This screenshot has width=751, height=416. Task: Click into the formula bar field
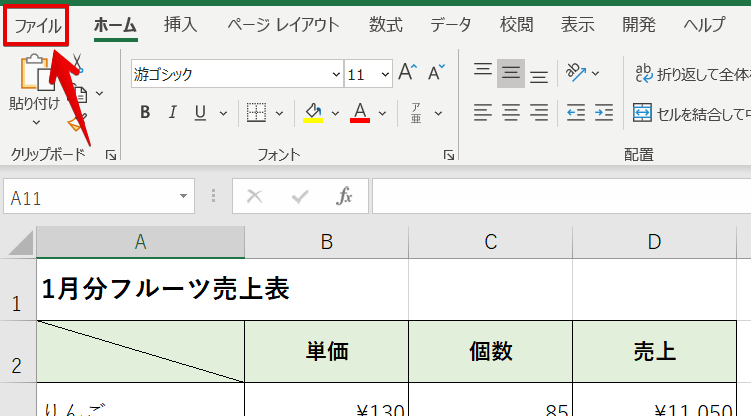561,196
